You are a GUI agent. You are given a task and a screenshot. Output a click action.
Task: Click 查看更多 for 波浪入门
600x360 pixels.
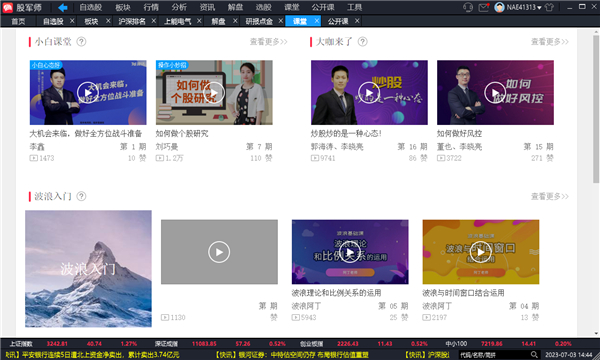coord(550,196)
